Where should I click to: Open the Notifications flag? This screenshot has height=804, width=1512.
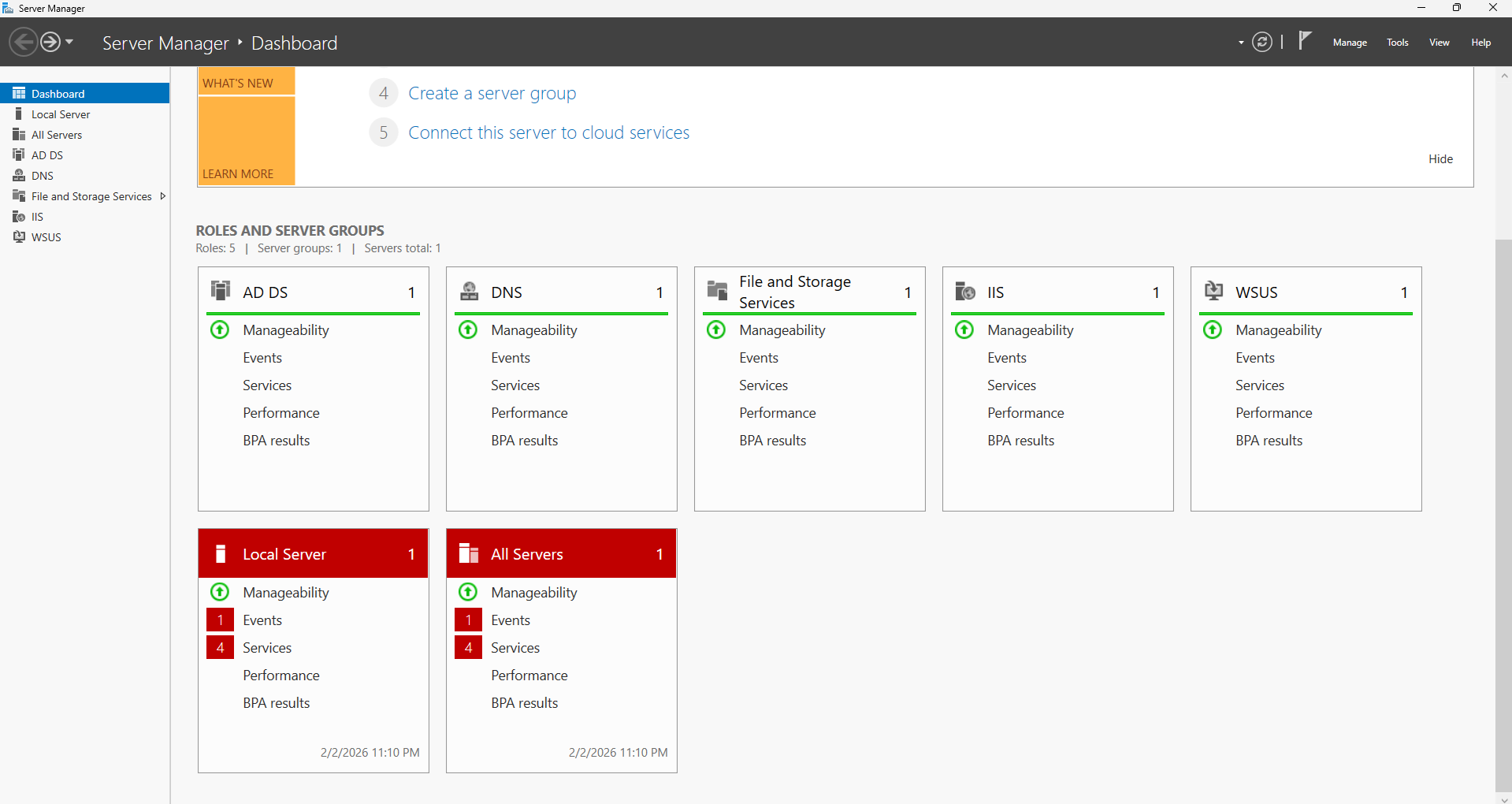point(1304,41)
